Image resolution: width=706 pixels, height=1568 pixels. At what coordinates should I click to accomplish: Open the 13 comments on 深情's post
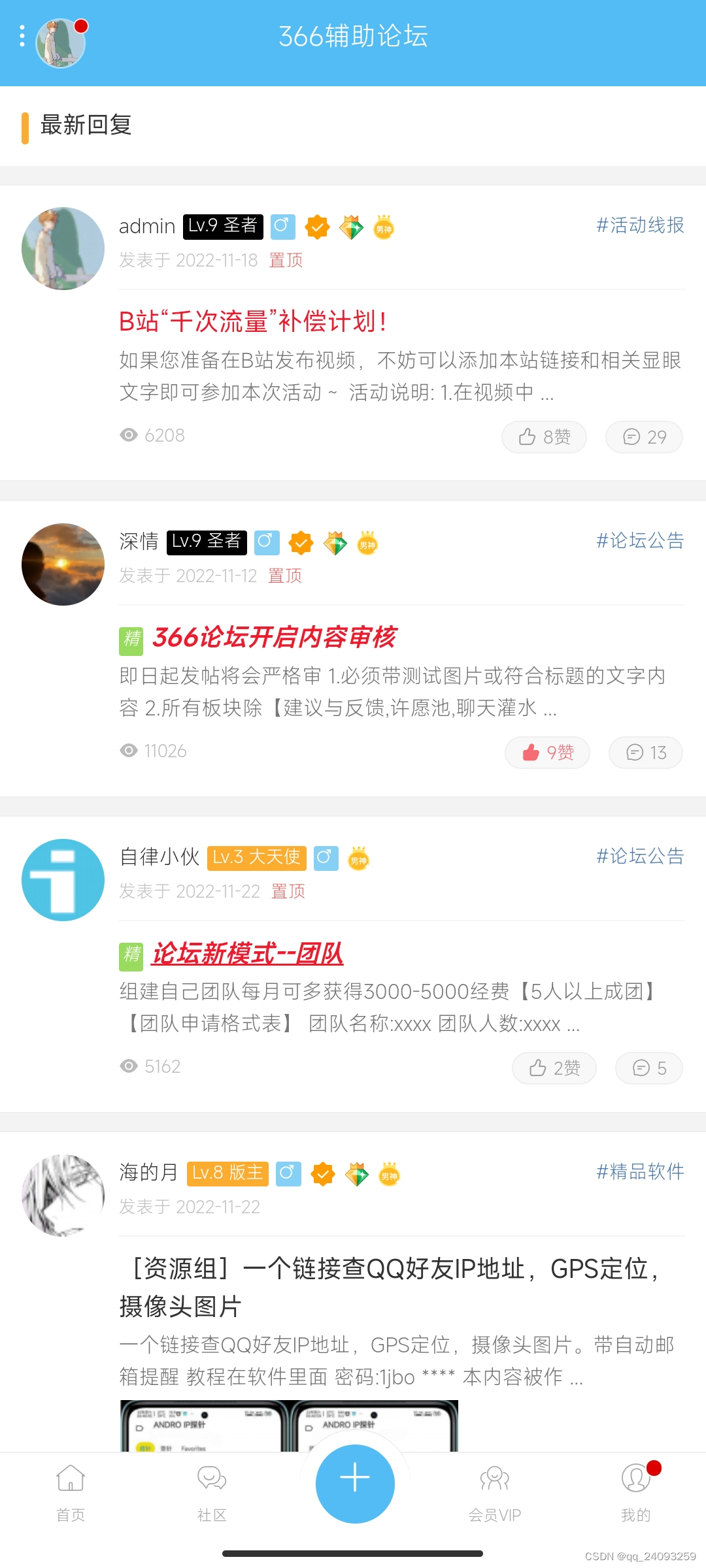[646, 753]
